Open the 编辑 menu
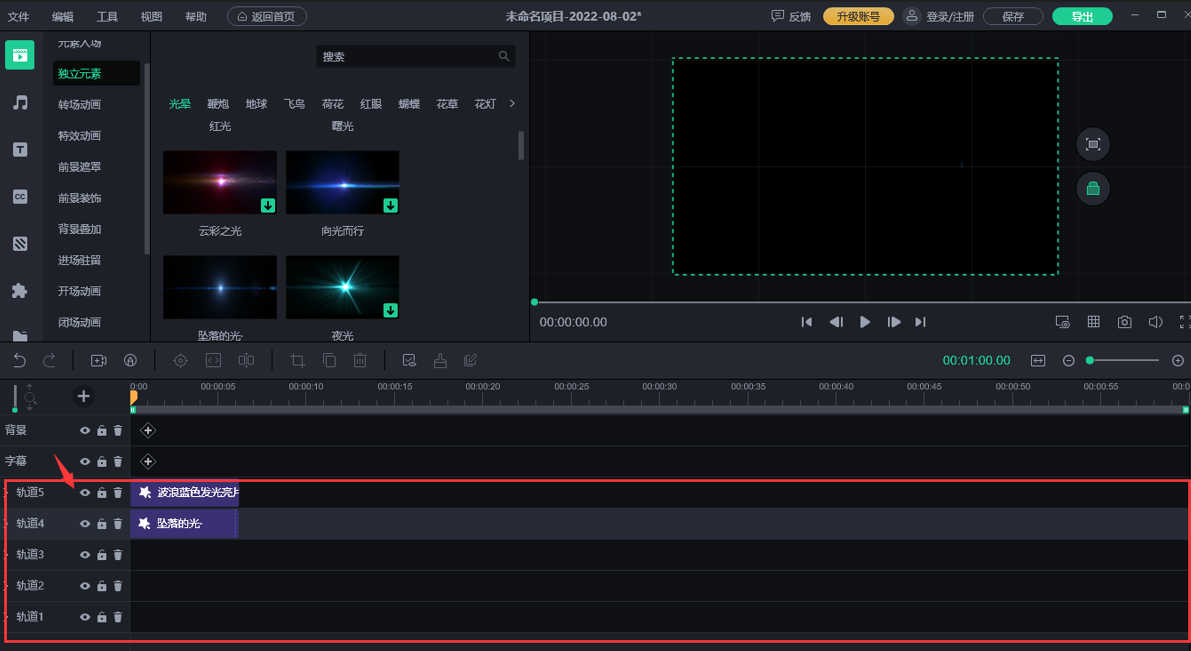Viewport: 1191px width, 651px height. click(x=63, y=17)
